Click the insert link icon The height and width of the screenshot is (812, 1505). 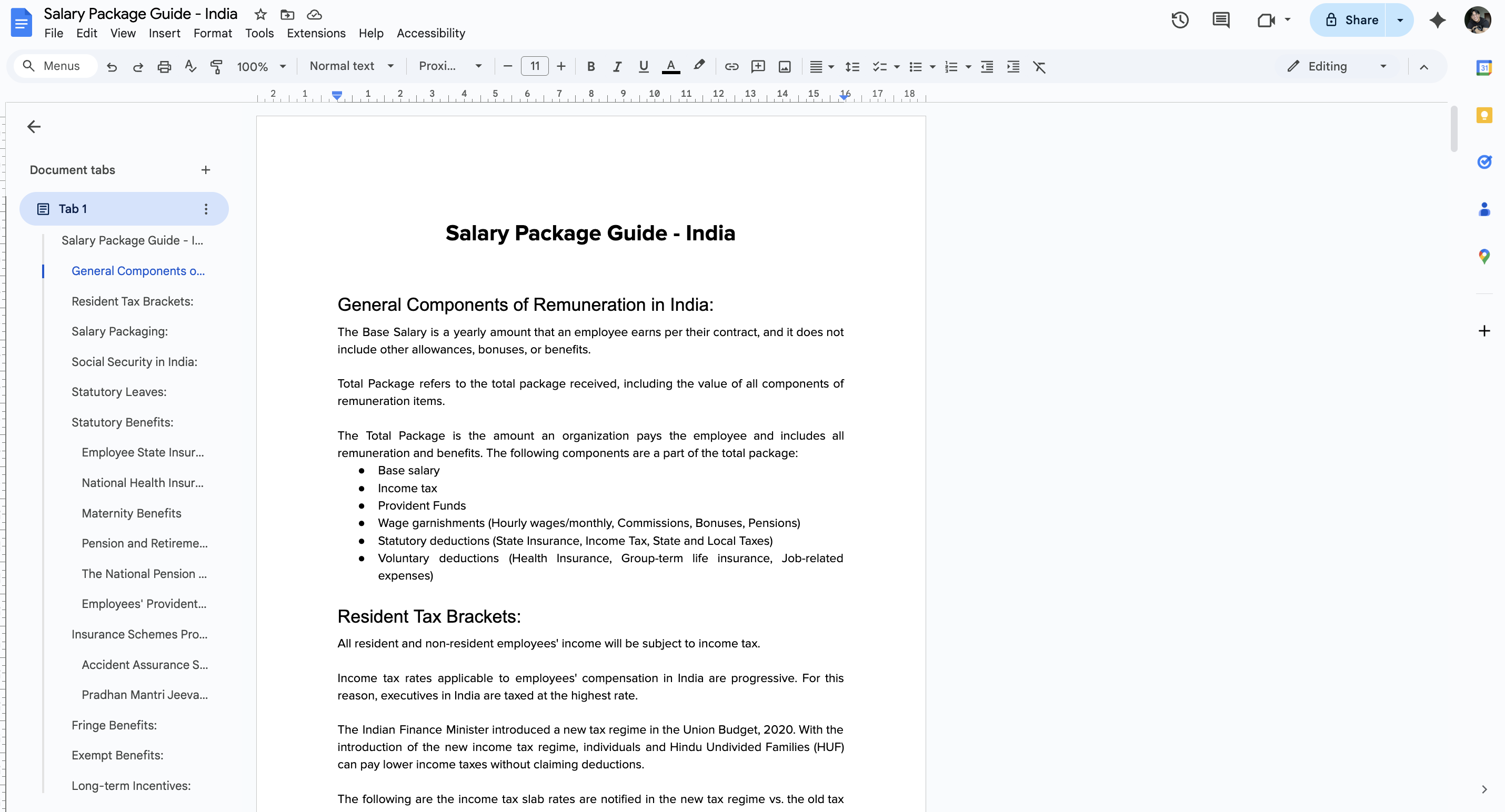pos(731,67)
